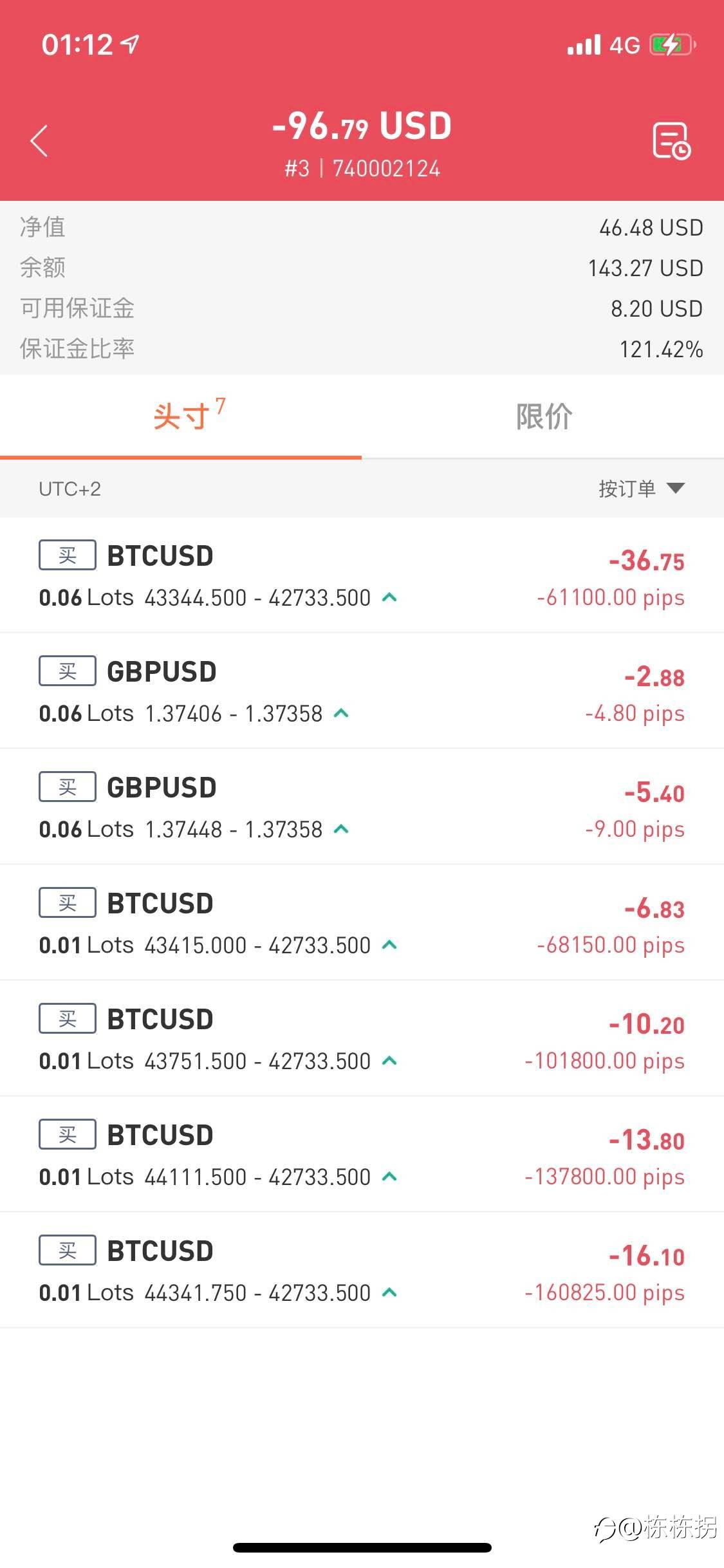
Task: Tap the -96.79 USD account header
Action: click(x=362, y=126)
